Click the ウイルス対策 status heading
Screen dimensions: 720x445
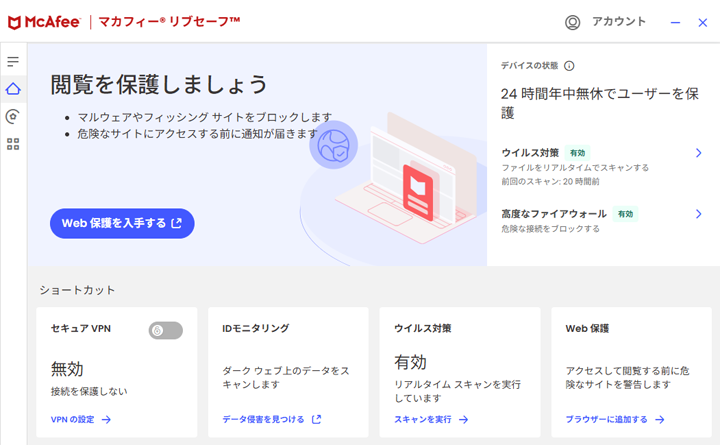pyautogui.click(x=530, y=153)
